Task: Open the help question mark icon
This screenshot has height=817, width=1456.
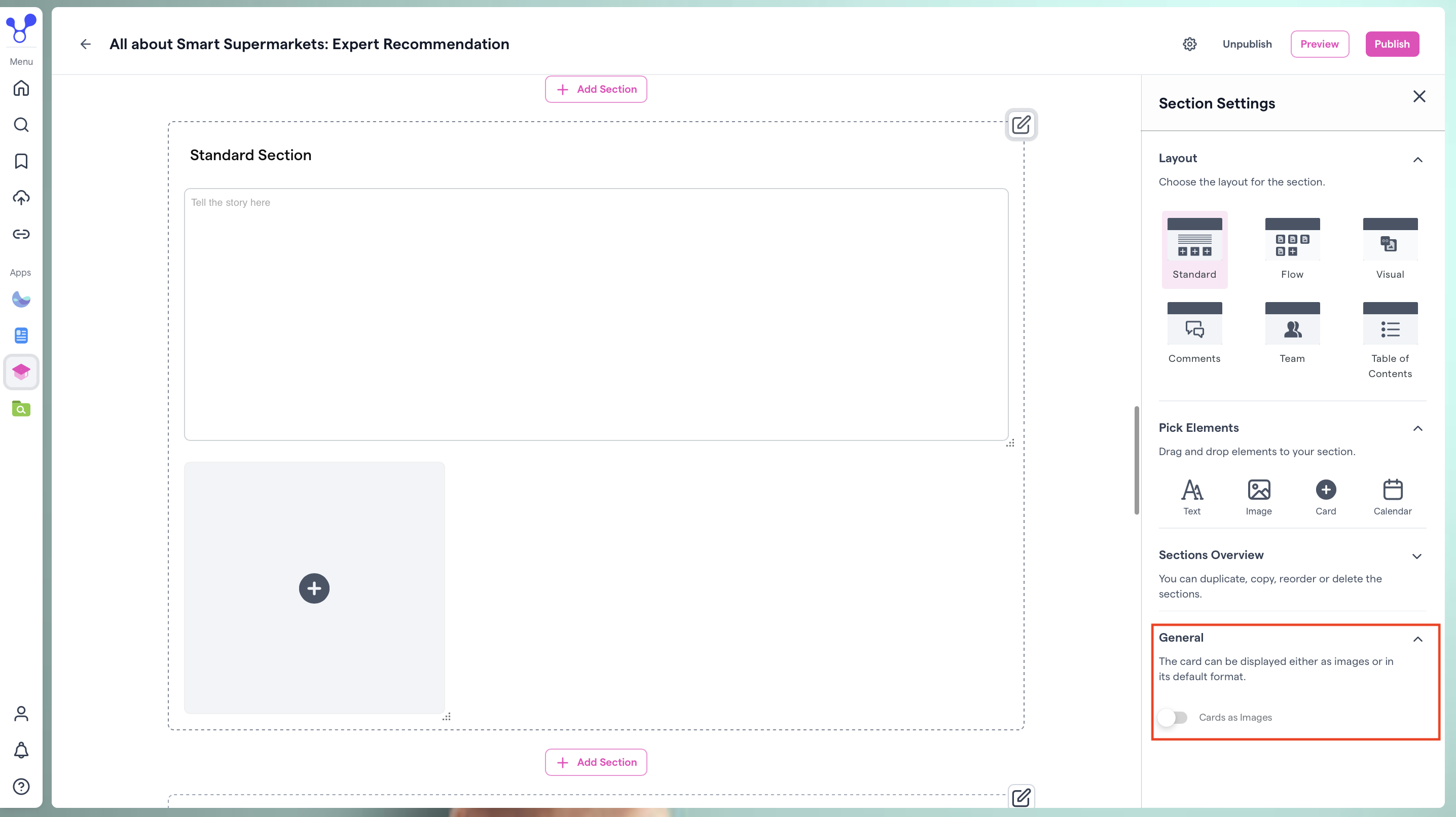Action: click(21, 787)
